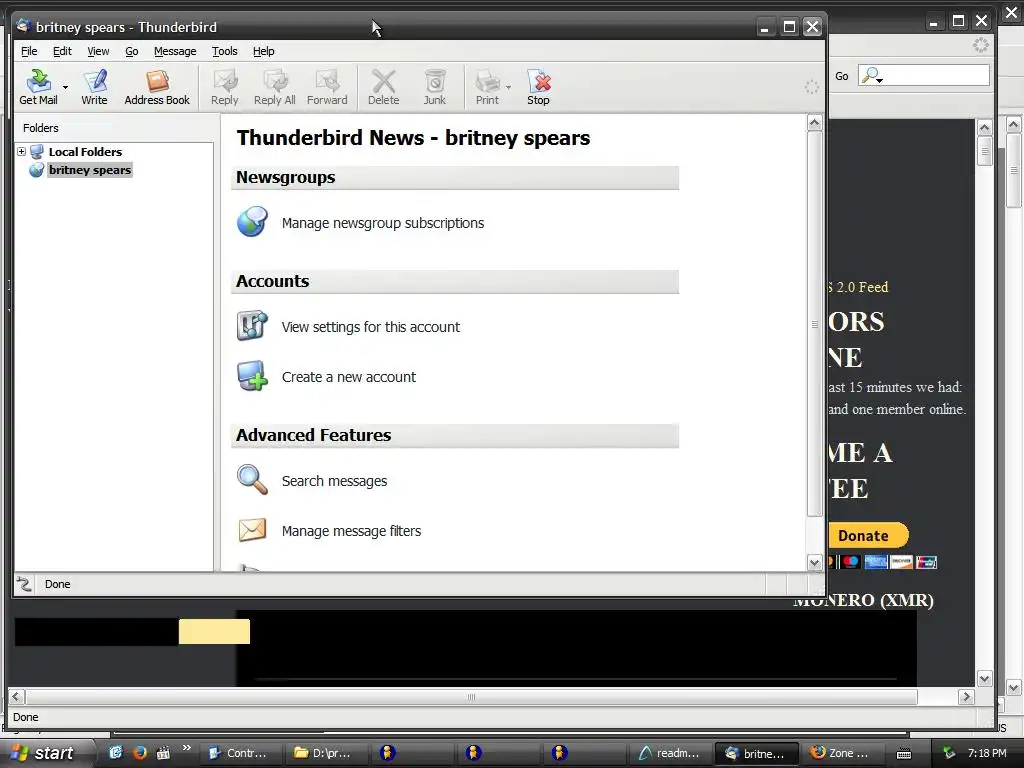Image resolution: width=1024 pixels, height=768 pixels.
Task: Switch to the readm... taskbar item
Action: (670, 754)
